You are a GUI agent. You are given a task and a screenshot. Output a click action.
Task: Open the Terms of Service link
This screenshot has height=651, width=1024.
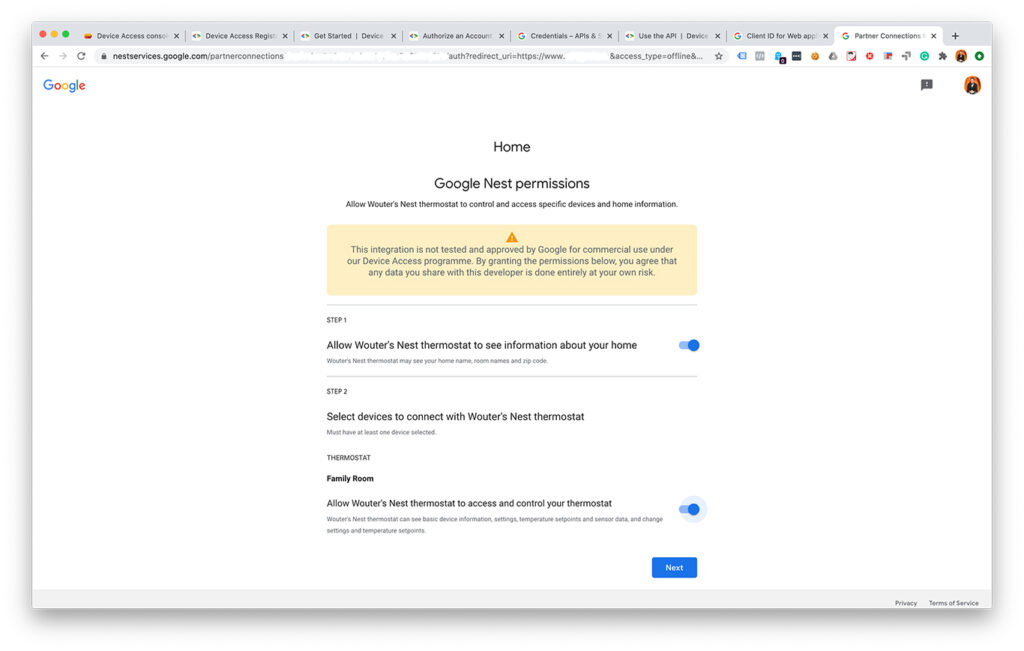(953, 603)
